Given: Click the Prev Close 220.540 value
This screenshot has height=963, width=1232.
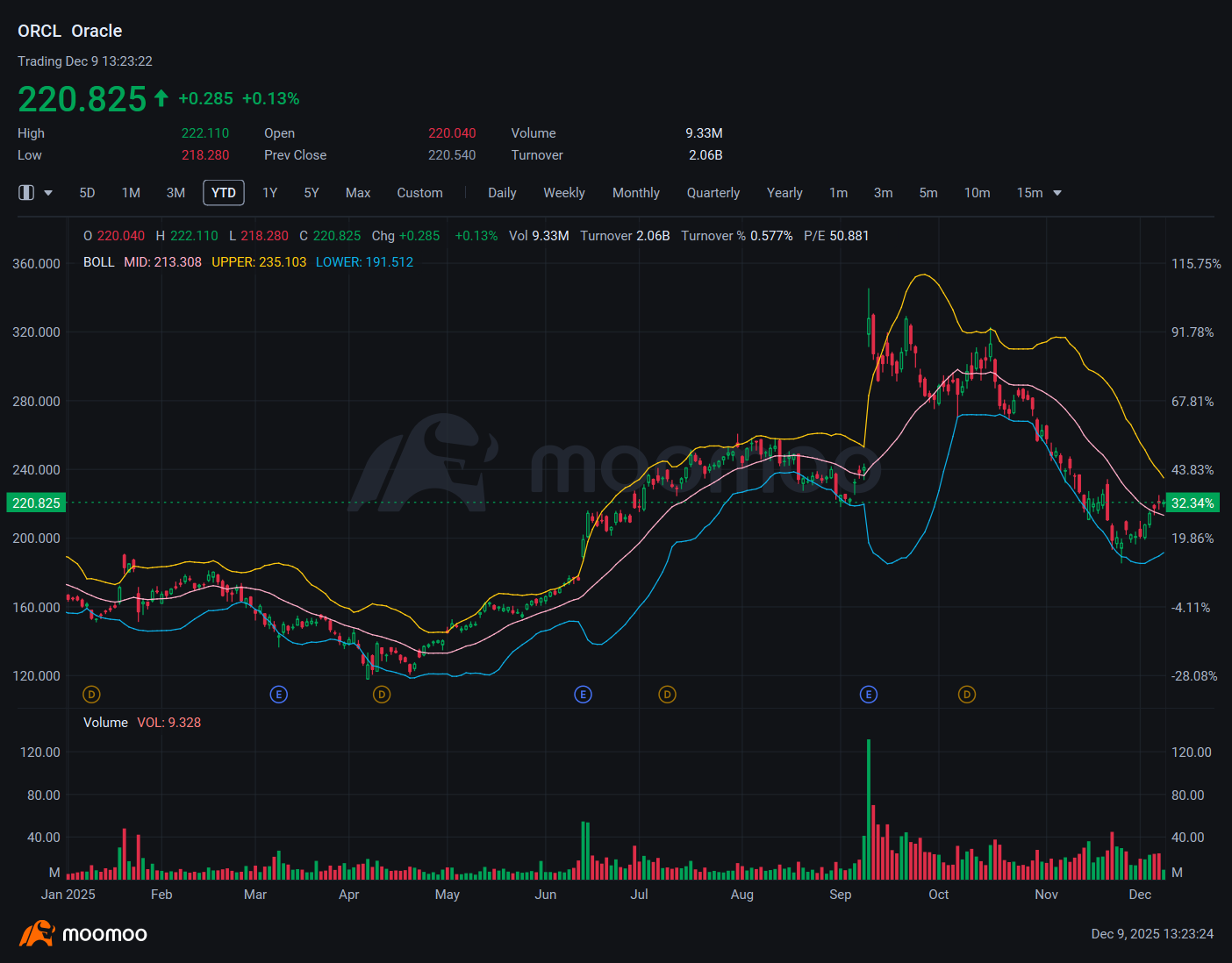Looking at the screenshot, I should pyautogui.click(x=452, y=155).
